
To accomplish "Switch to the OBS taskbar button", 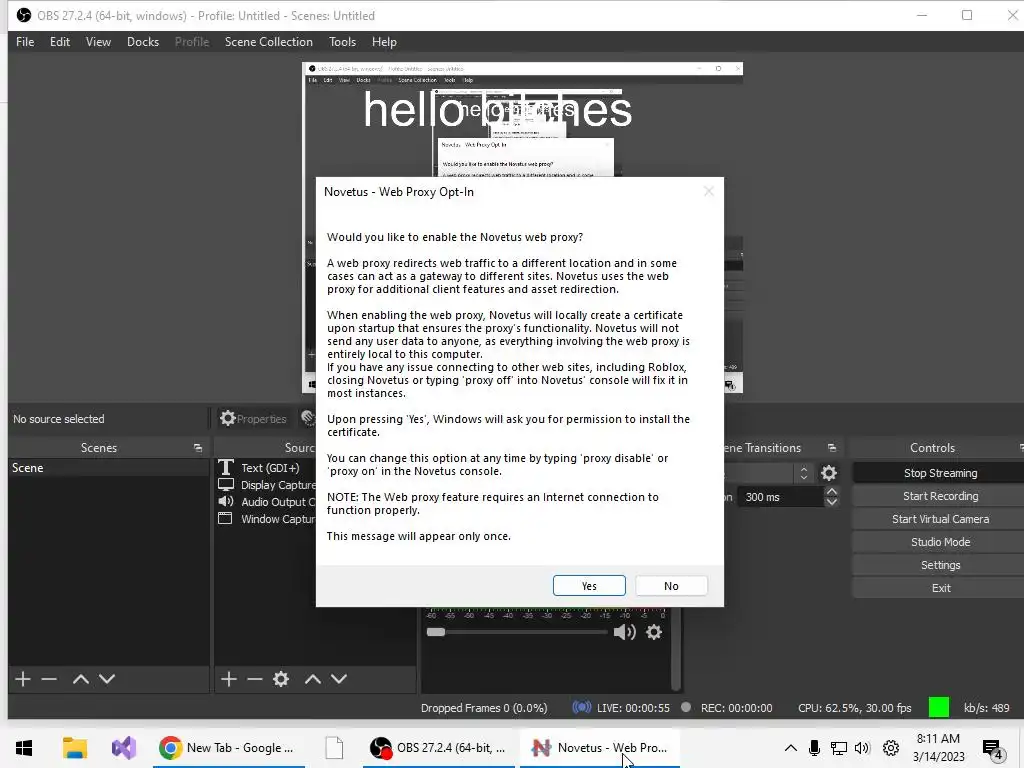I will pyautogui.click(x=440, y=748).
